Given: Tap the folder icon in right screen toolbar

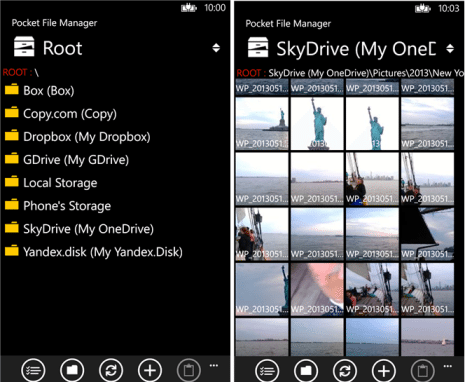Looking at the screenshot, I should 306,370.
